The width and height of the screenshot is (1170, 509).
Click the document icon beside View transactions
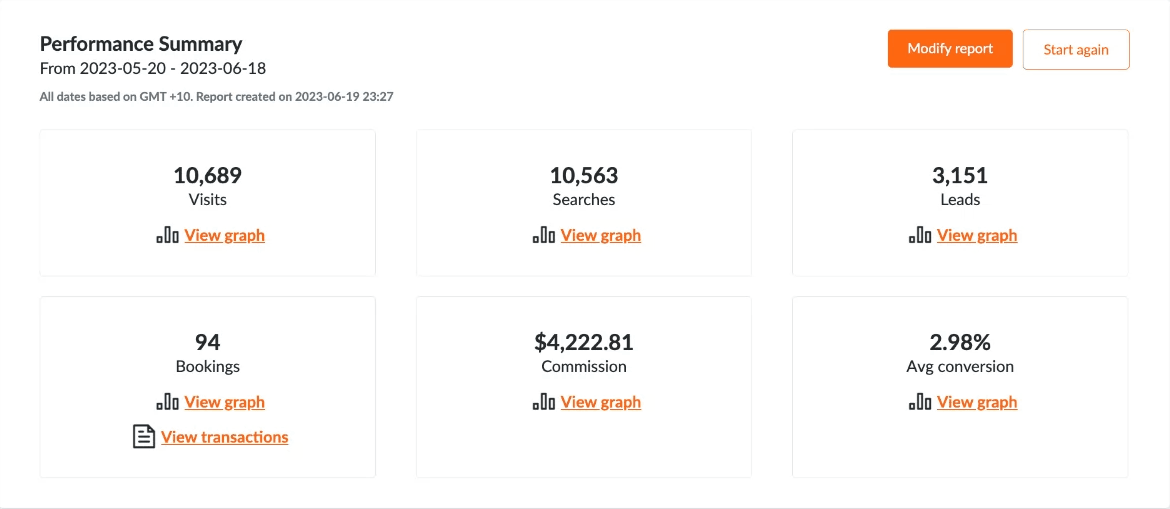[143, 437]
